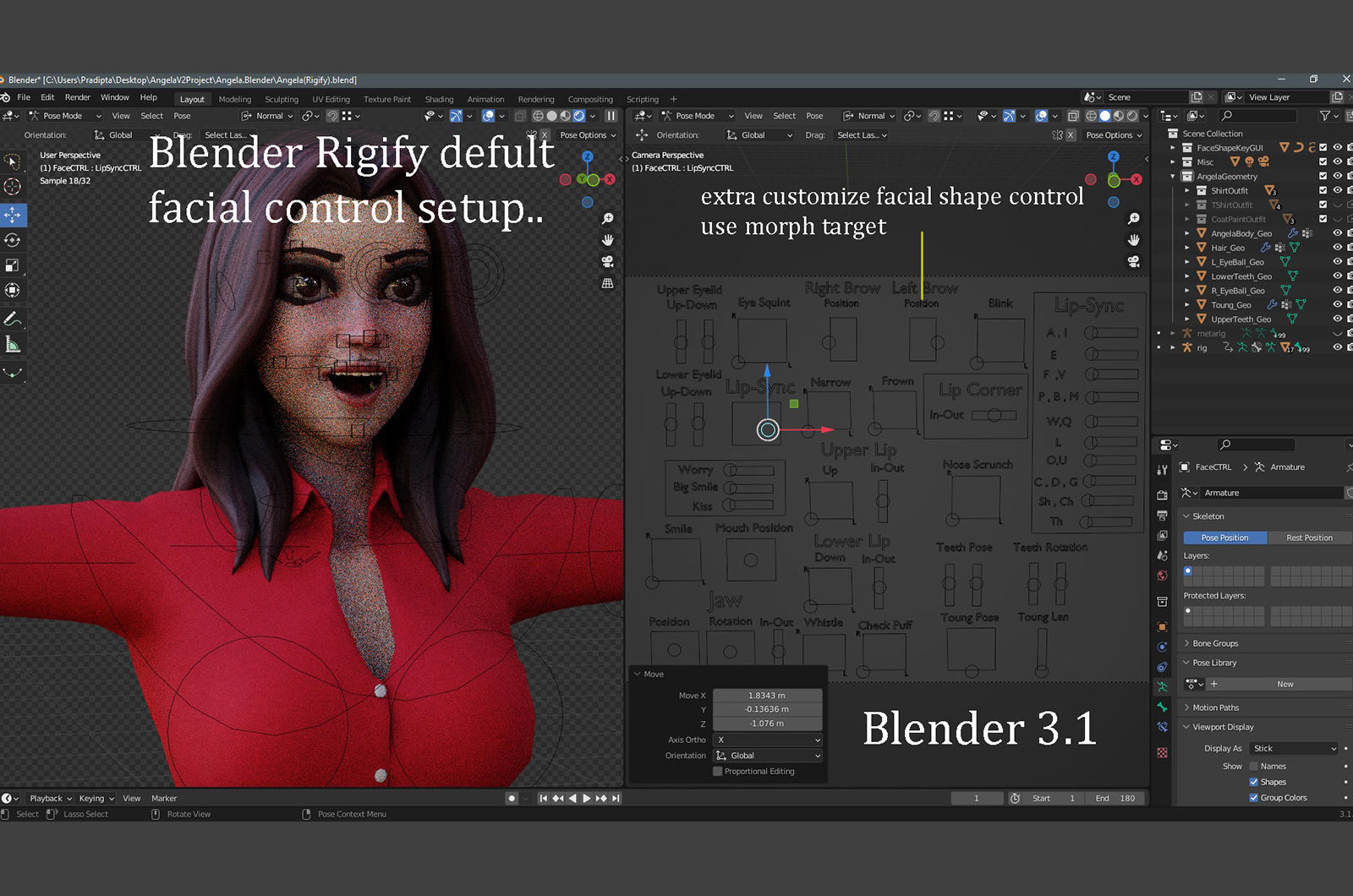Open Axis Ortho X dropdown
The width and height of the screenshot is (1353, 896).
(768, 740)
